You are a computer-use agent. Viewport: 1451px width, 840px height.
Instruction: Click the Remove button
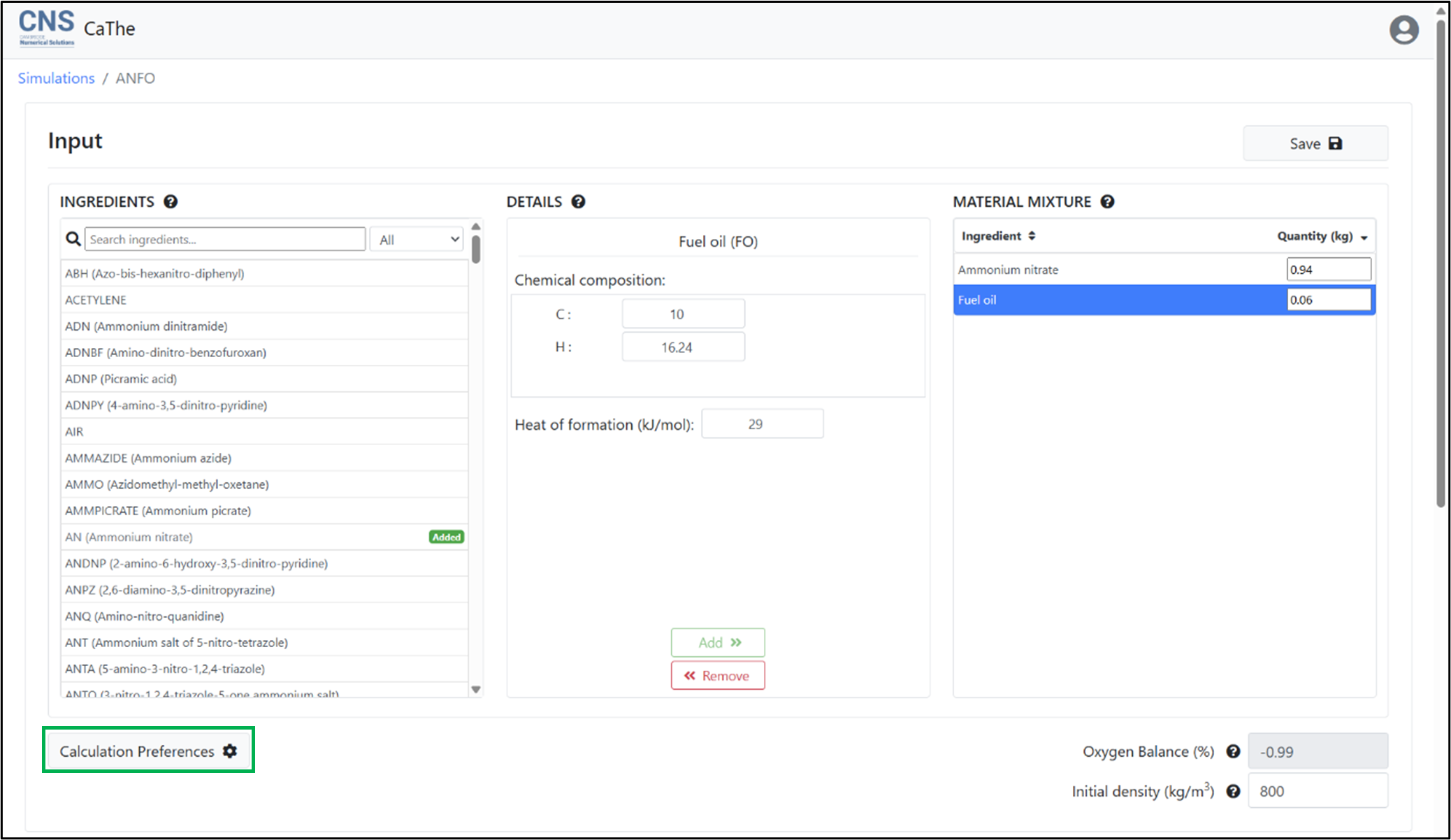tap(718, 676)
